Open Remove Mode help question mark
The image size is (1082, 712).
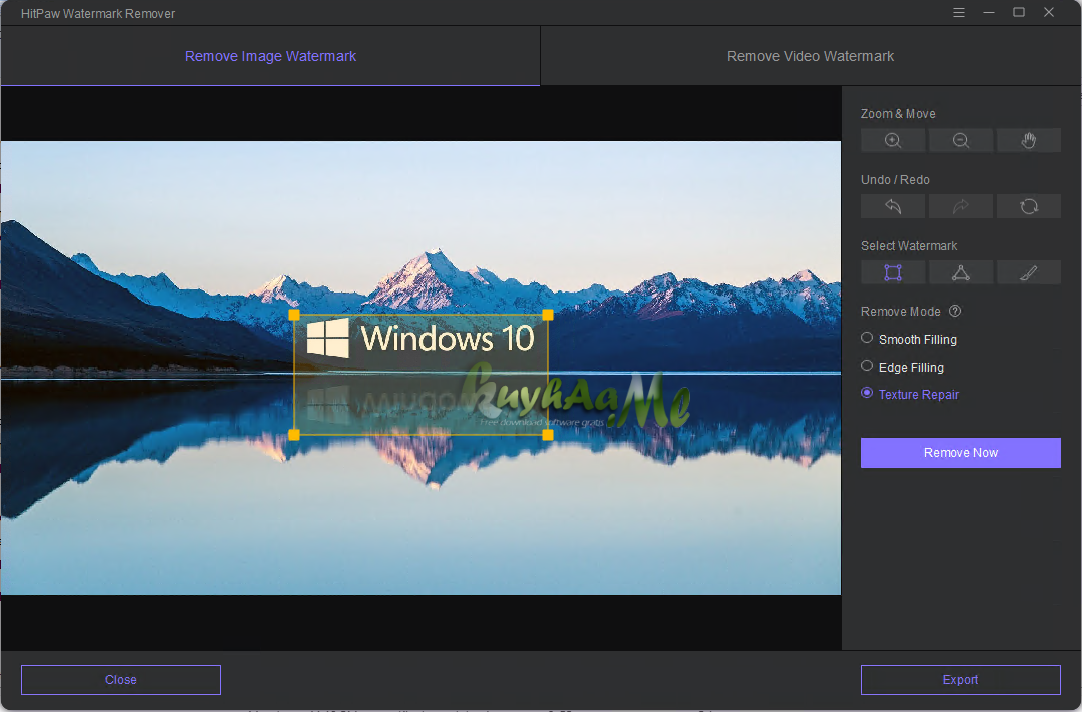pos(955,311)
